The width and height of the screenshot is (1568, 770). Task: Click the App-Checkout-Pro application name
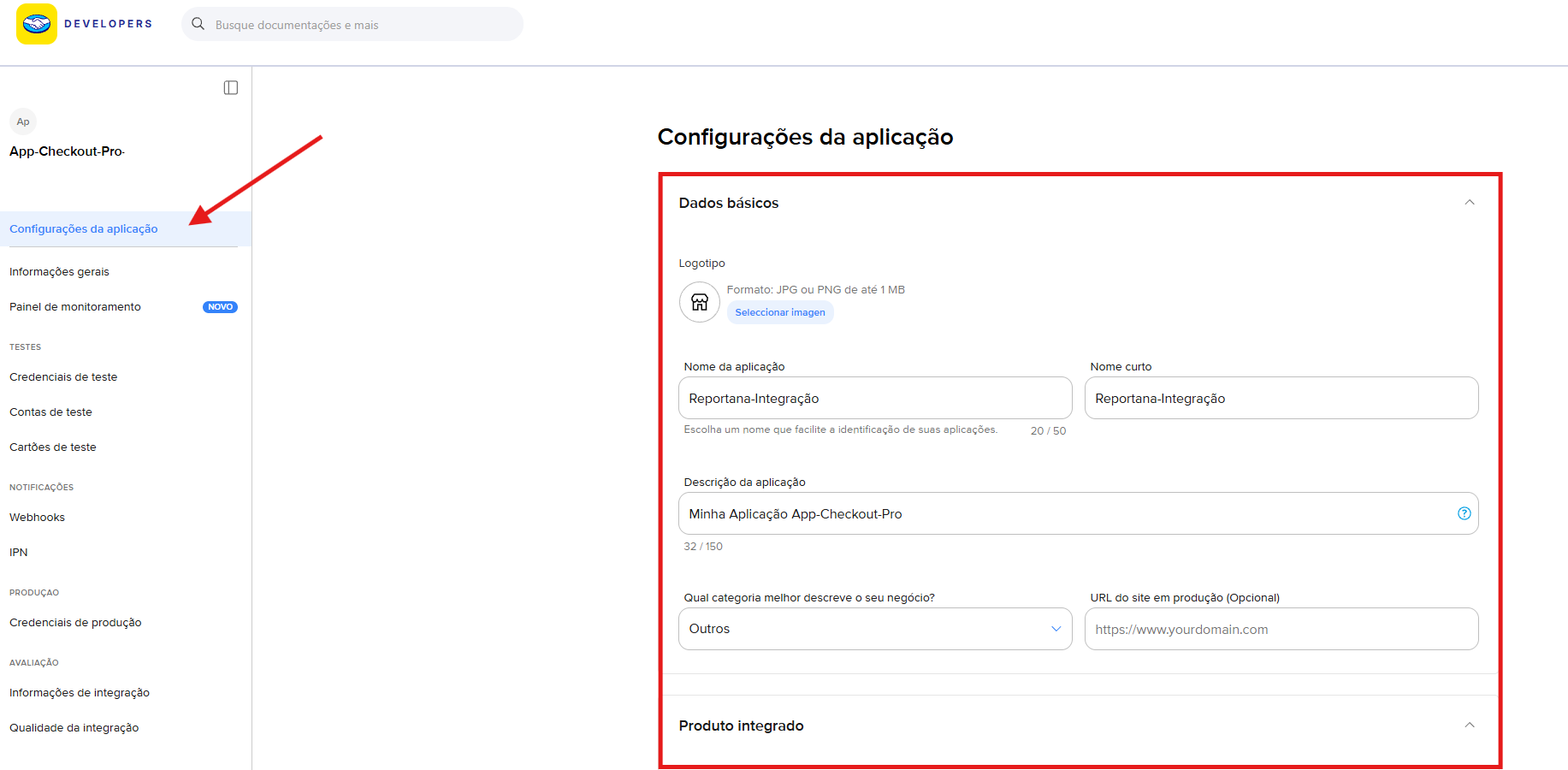67,151
